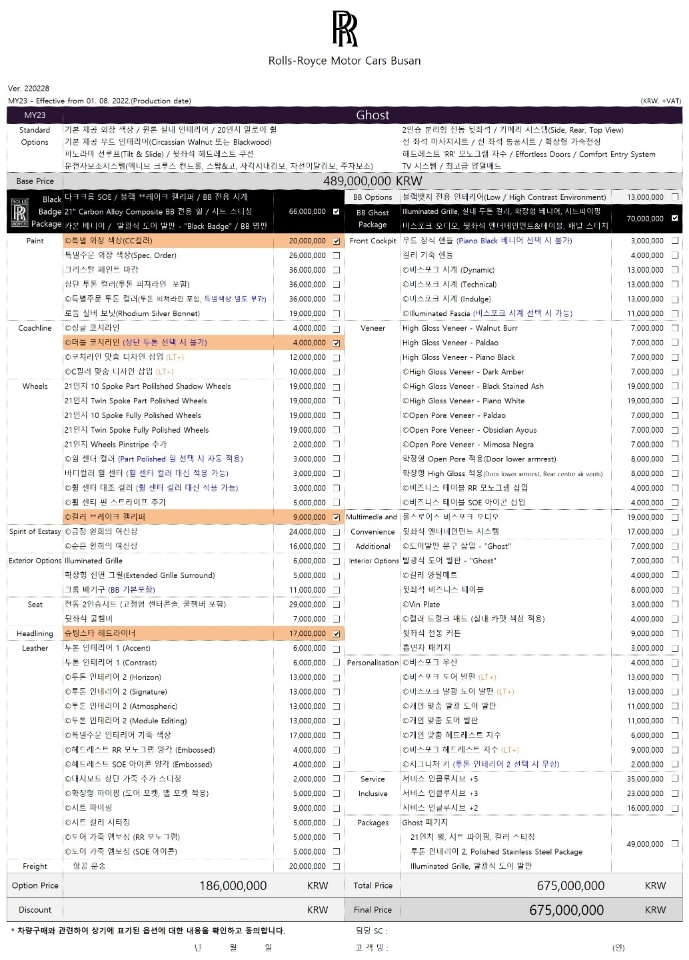This screenshot has height=960, width=689.
Task: Tick the RR 모노그램 Embossed headrest checkbox
Action: pos(336,750)
